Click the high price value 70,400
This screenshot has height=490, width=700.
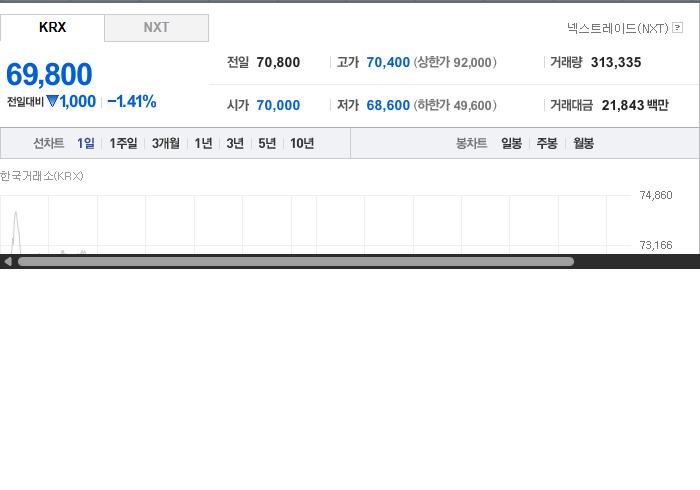tap(388, 62)
